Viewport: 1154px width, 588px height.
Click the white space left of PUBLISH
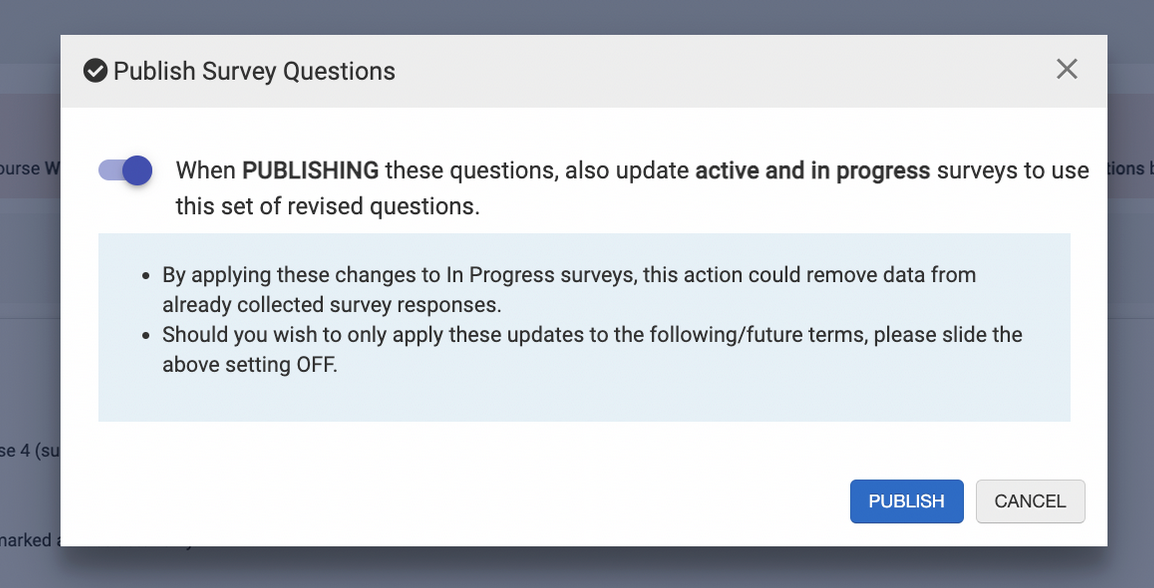(500, 501)
